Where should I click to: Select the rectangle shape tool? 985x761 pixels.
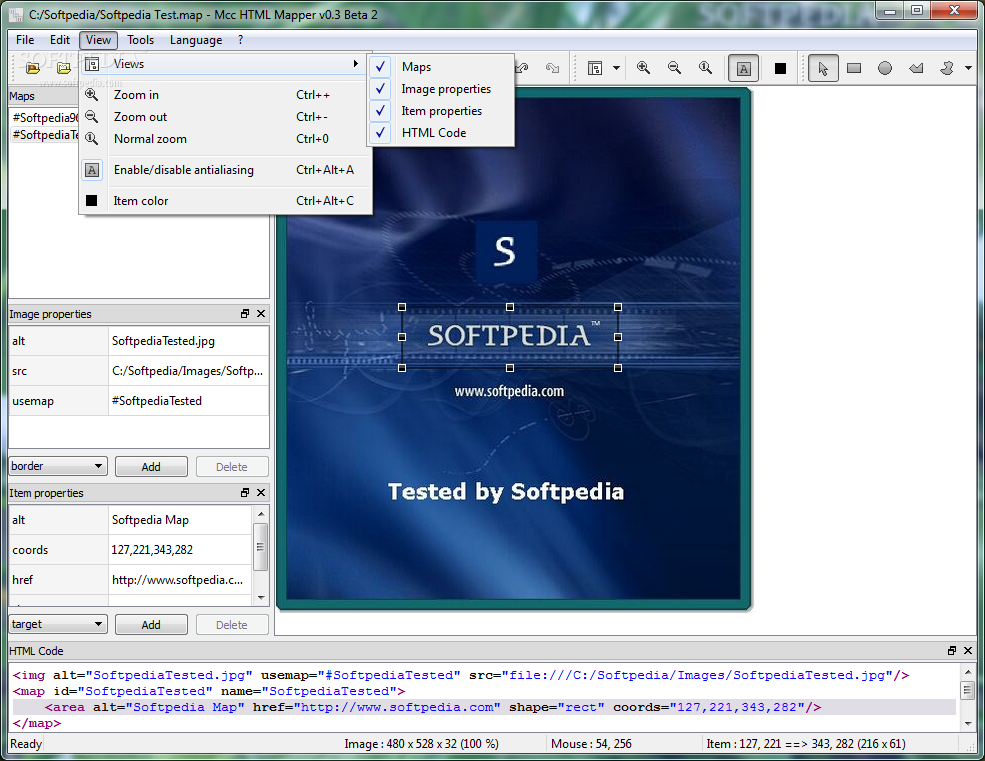(x=854, y=68)
